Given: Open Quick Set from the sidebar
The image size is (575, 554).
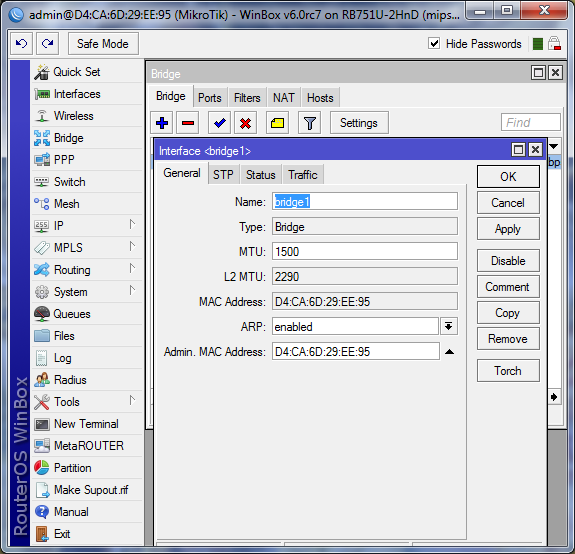Looking at the screenshot, I should click(x=87, y=72).
